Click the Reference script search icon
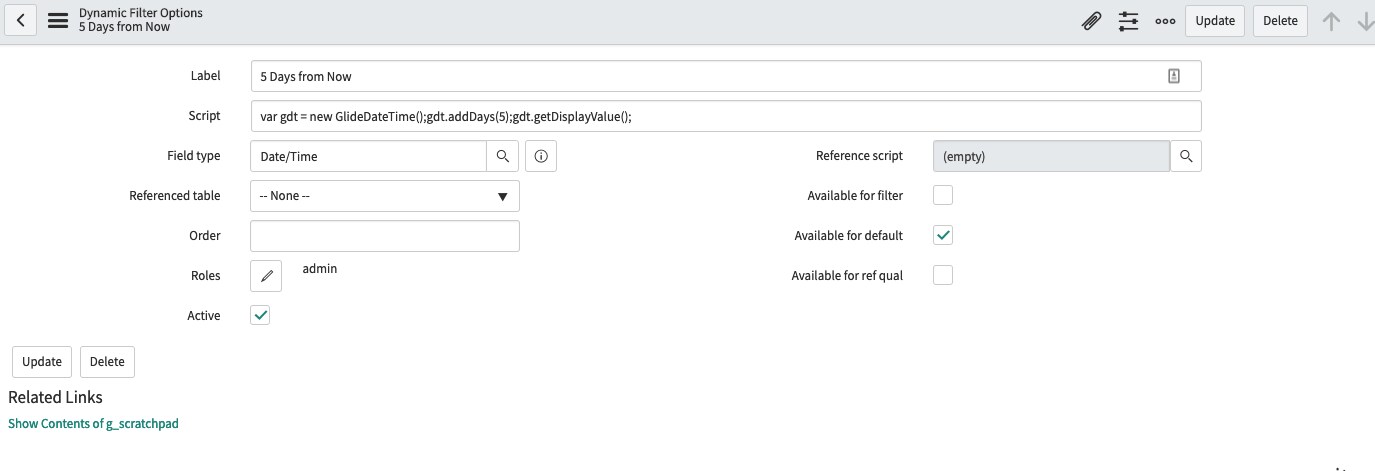 pyautogui.click(x=1186, y=156)
